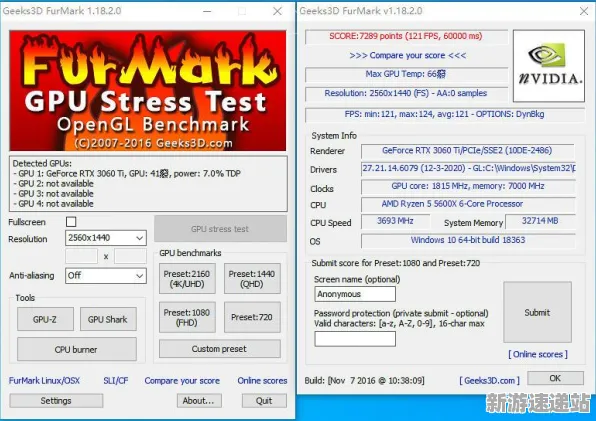596x421 pixels.
Task: Open the FurMark Linux/OSX link
Action: 44,380
